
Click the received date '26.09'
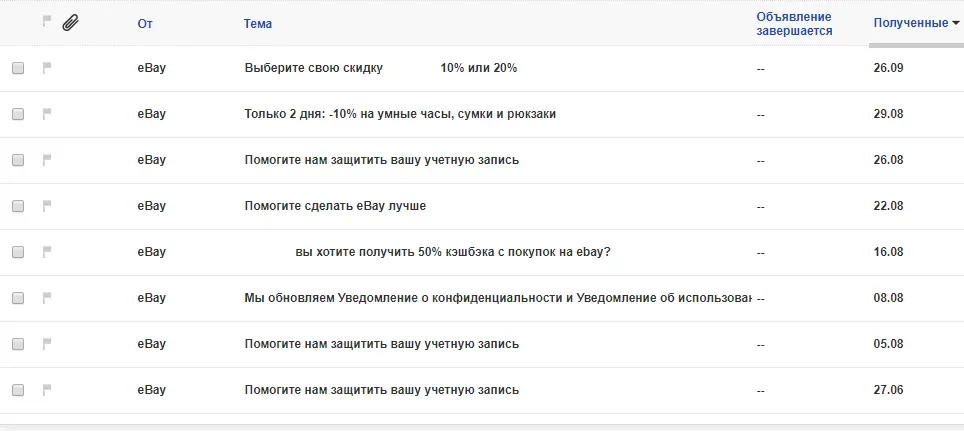888,68
